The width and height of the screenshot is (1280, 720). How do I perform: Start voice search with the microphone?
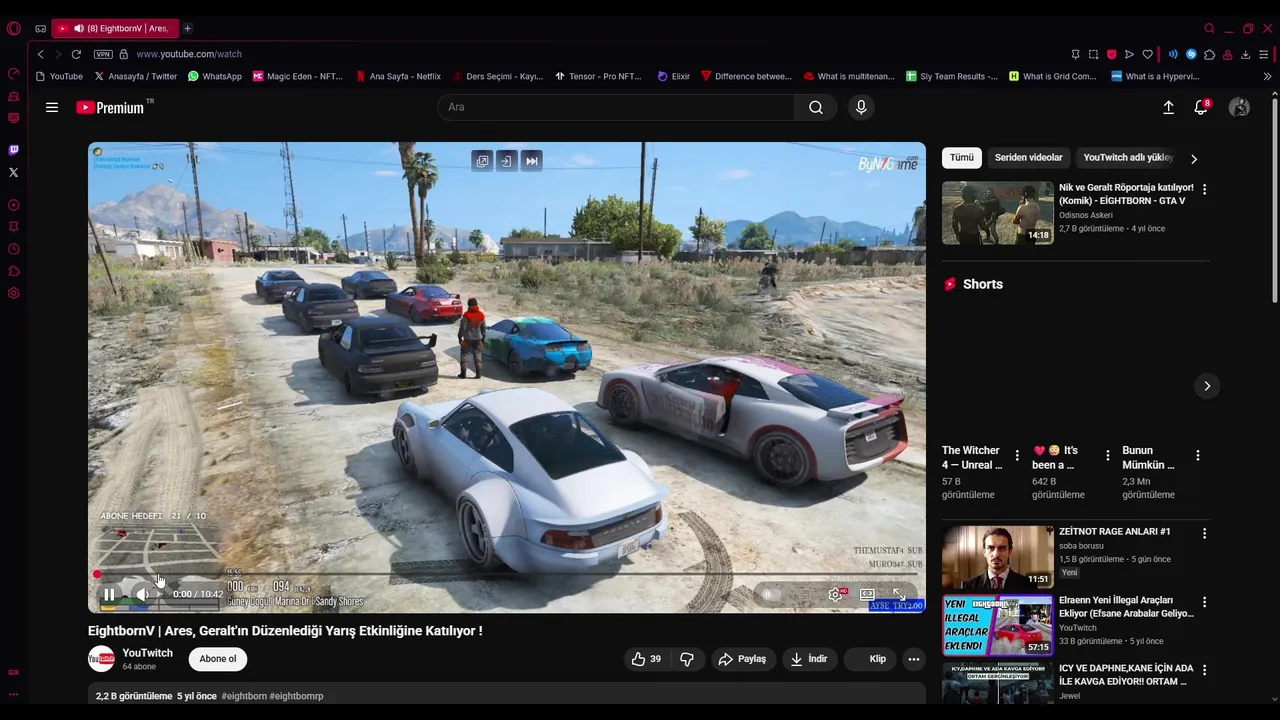[x=861, y=107]
